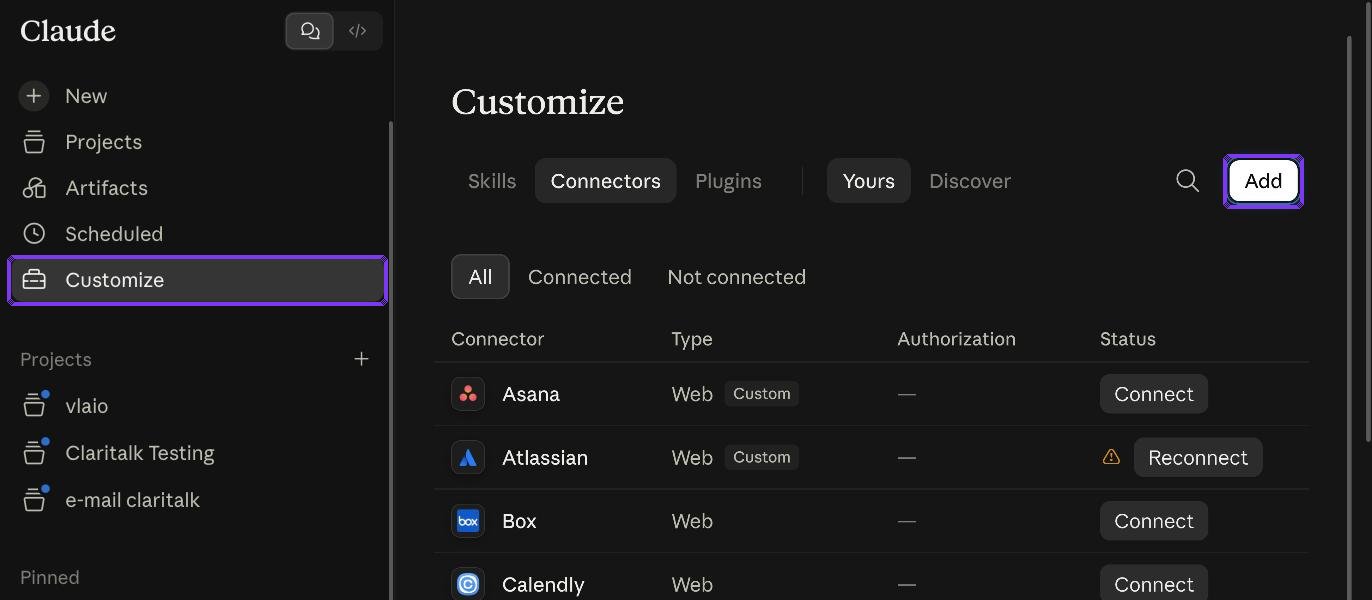The height and width of the screenshot is (600, 1372).
Task: Connect the Box connector
Action: (x=1154, y=521)
